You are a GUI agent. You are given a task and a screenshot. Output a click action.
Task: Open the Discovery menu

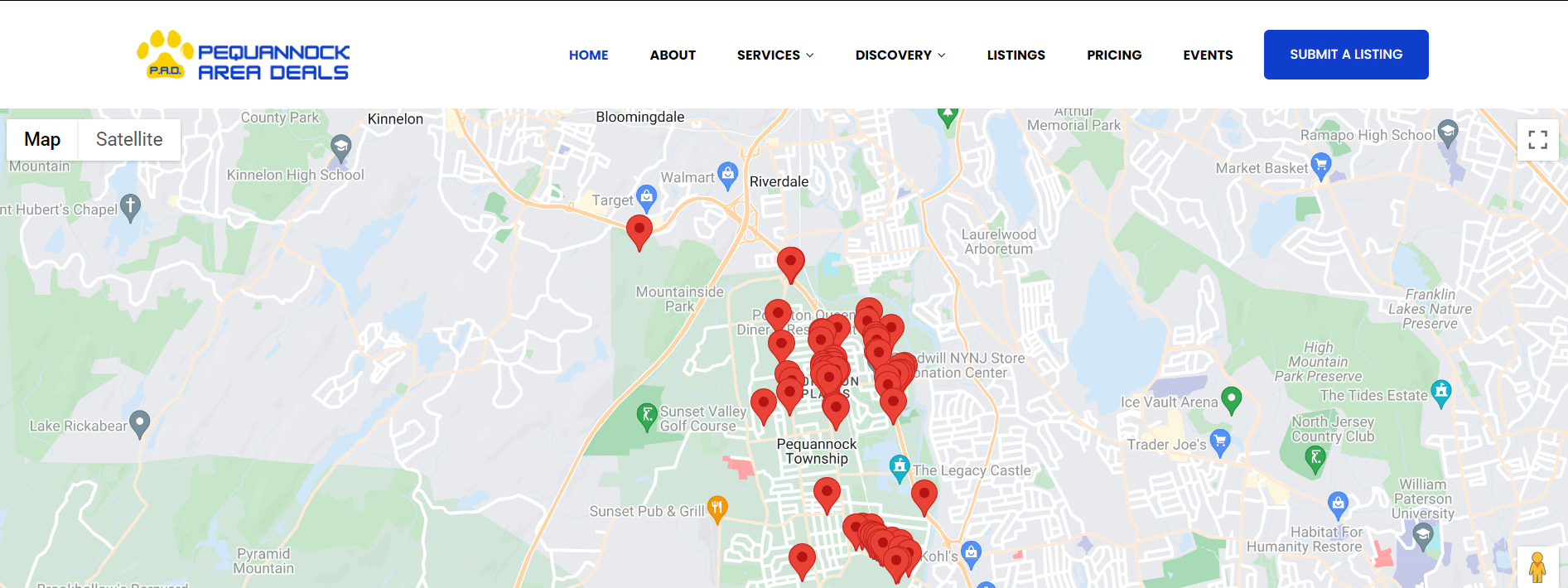pos(894,55)
